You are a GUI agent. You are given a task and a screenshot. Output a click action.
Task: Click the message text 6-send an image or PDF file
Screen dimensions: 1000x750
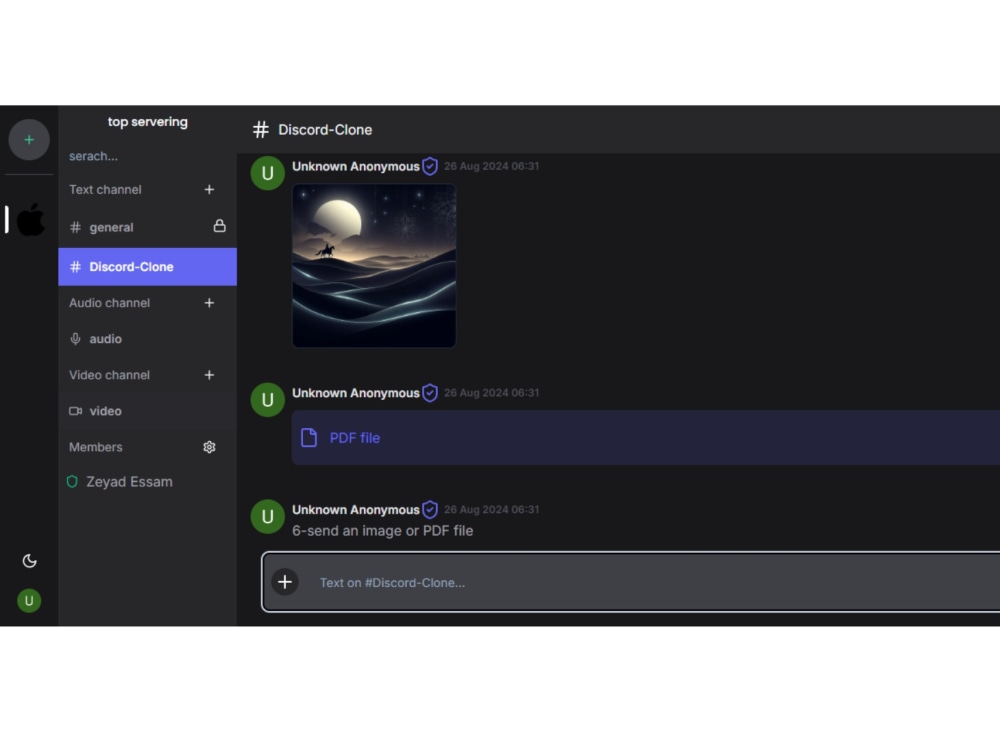tap(383, 531)
